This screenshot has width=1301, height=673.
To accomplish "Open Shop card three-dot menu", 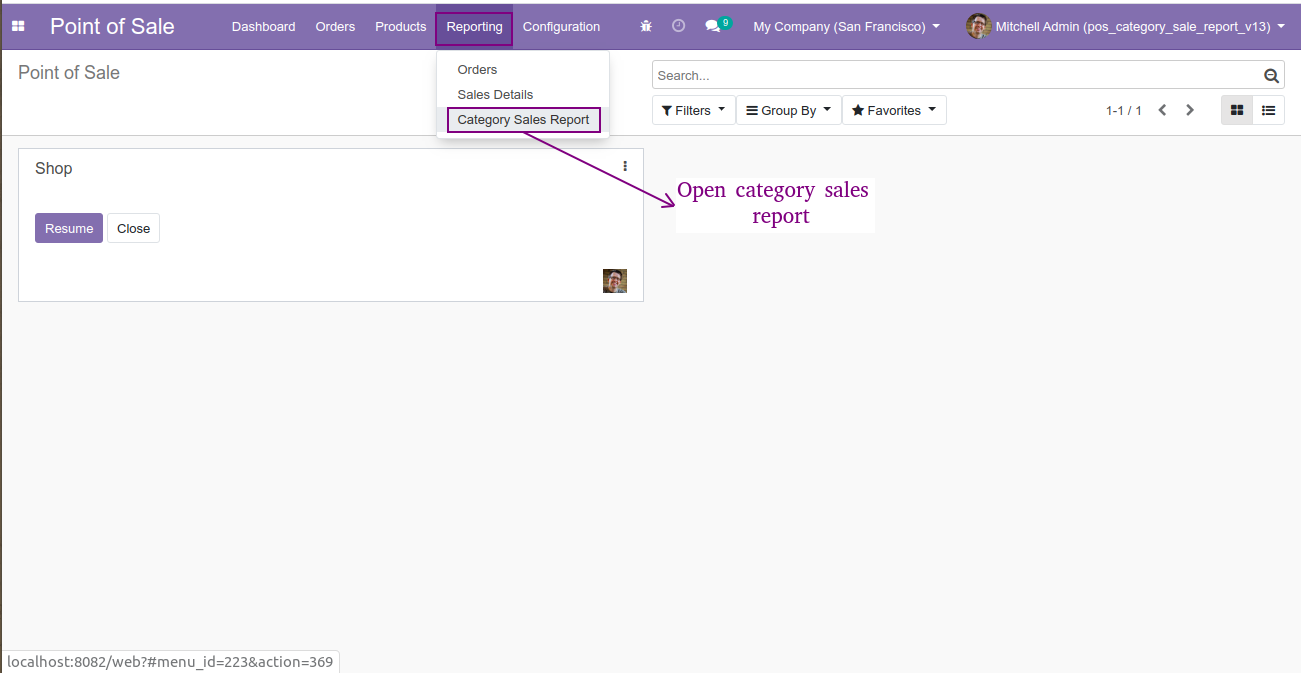I will (625, 166).
